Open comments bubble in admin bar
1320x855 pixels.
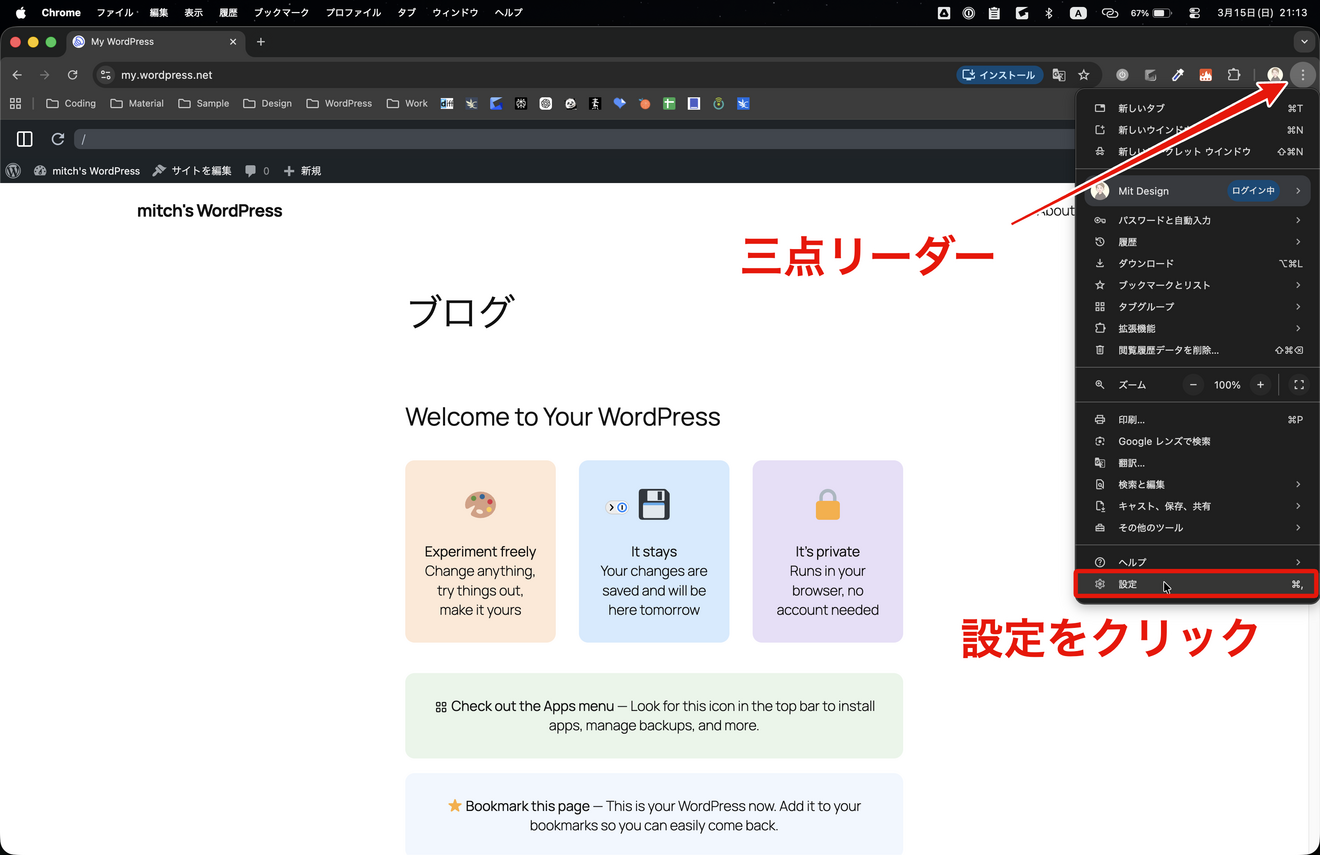tap(257, 171)
